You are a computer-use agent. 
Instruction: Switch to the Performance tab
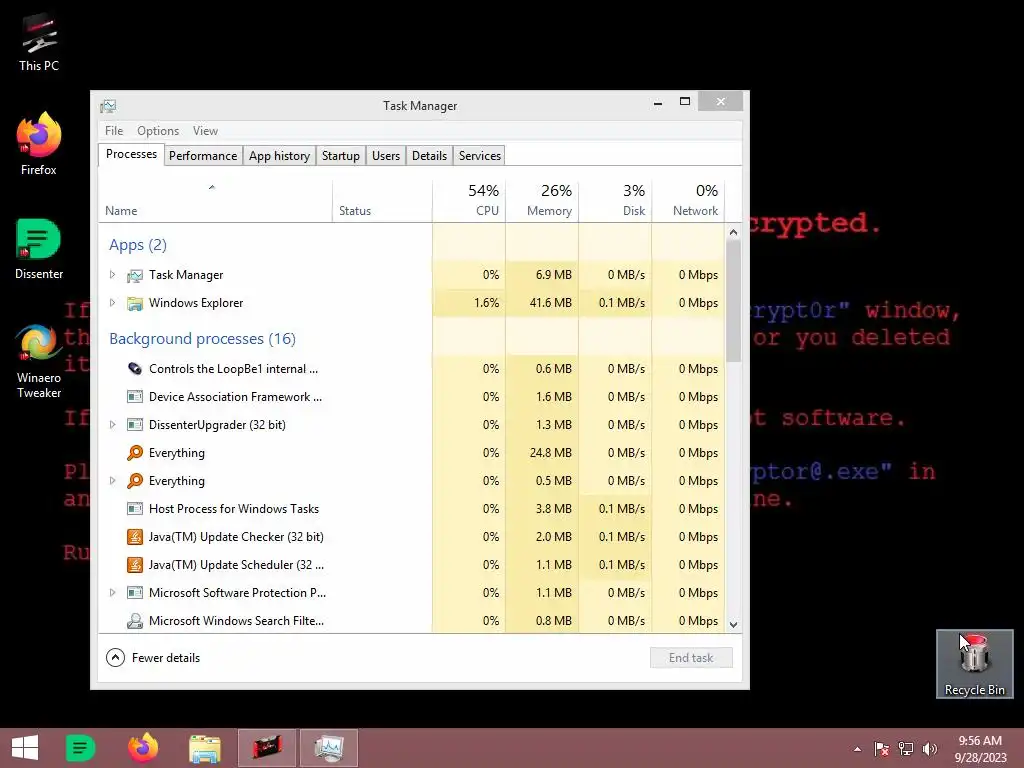point(203,155)
